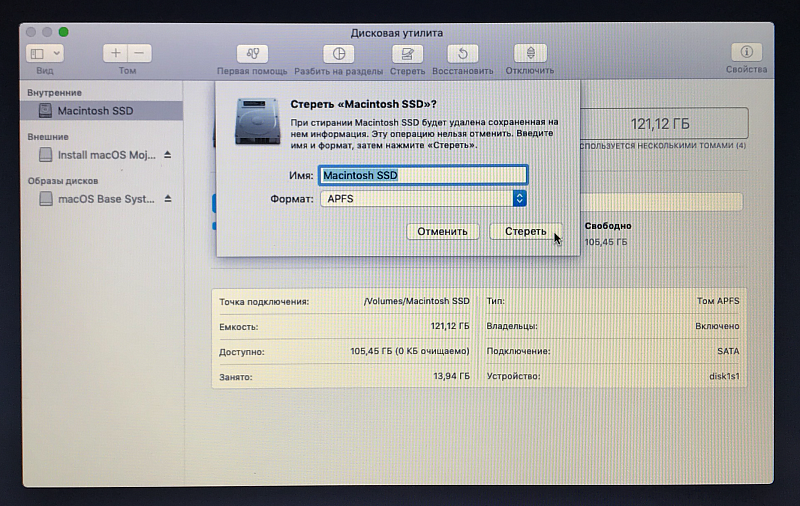800x506 pixels.
Task: Remove a volume with the minus button
Action: point(139,53)
